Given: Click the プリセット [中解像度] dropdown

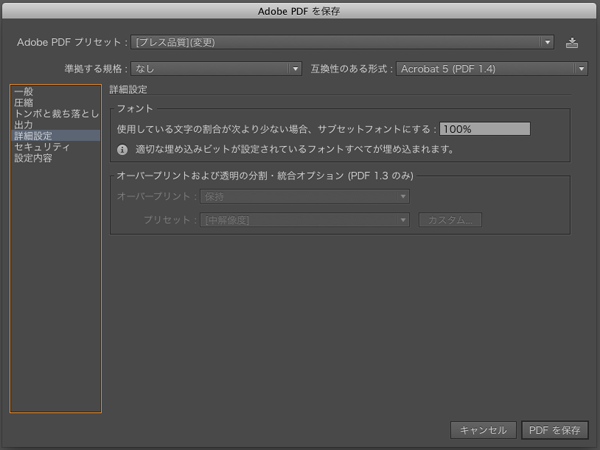Looking at the screenshot, I should (304, 220).
